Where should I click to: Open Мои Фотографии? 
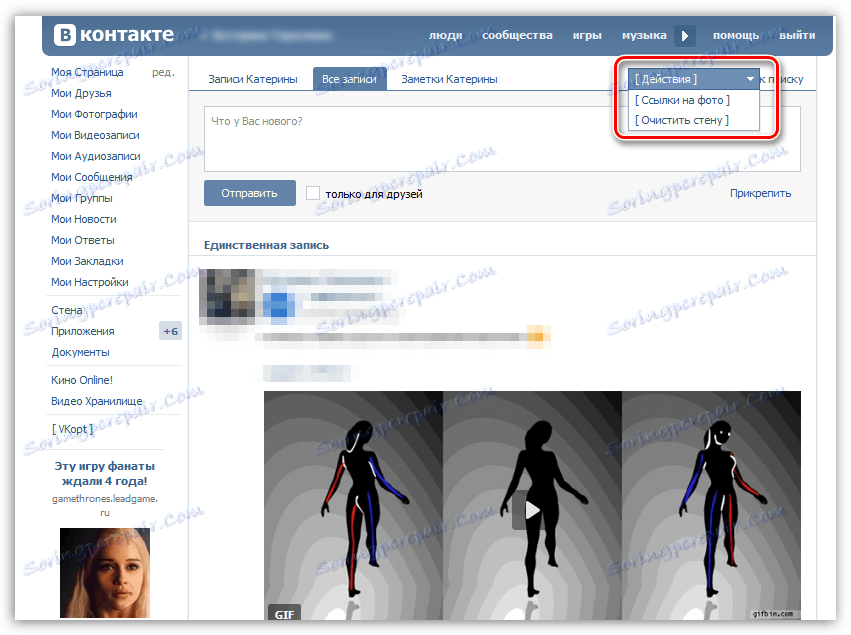(94, 115)
